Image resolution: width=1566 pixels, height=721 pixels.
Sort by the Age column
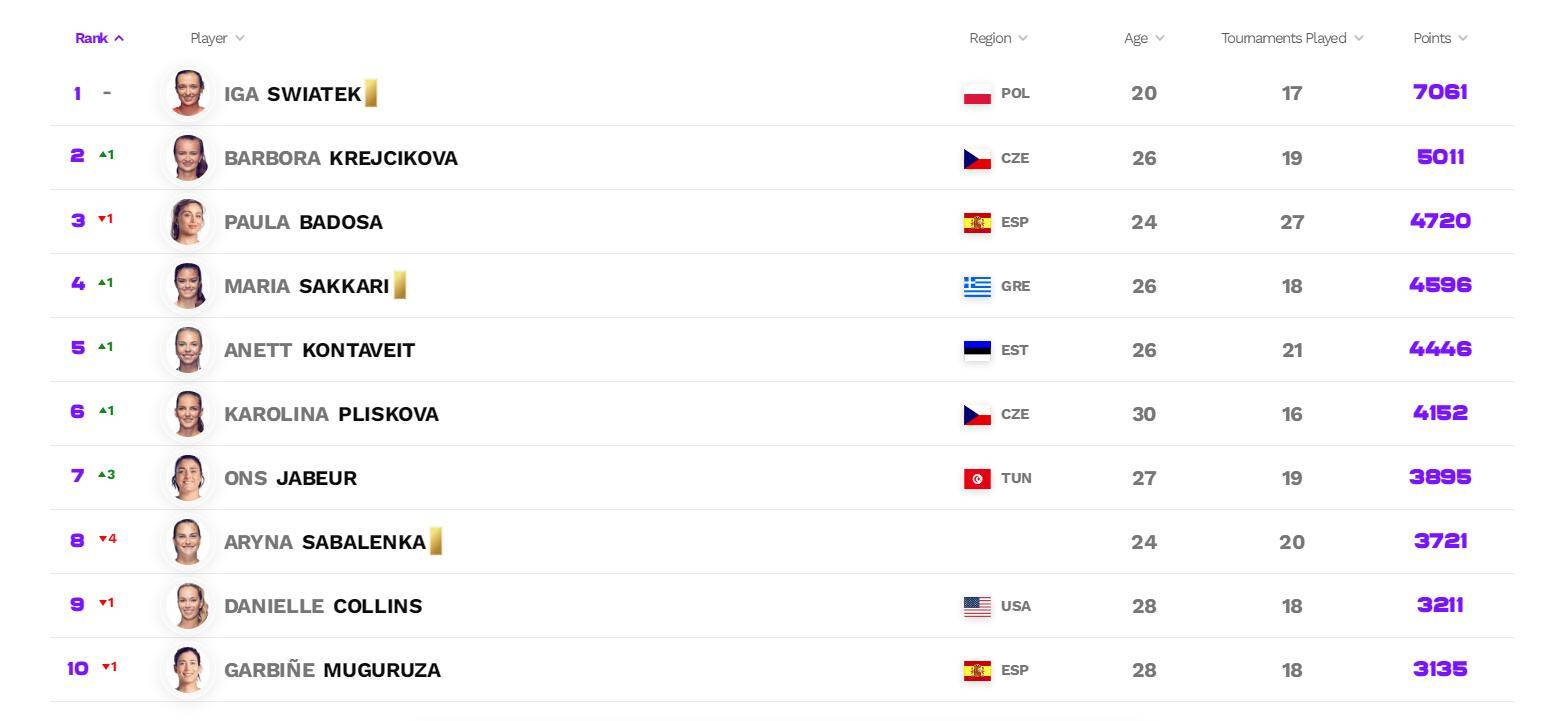(x=1144, y=38)
